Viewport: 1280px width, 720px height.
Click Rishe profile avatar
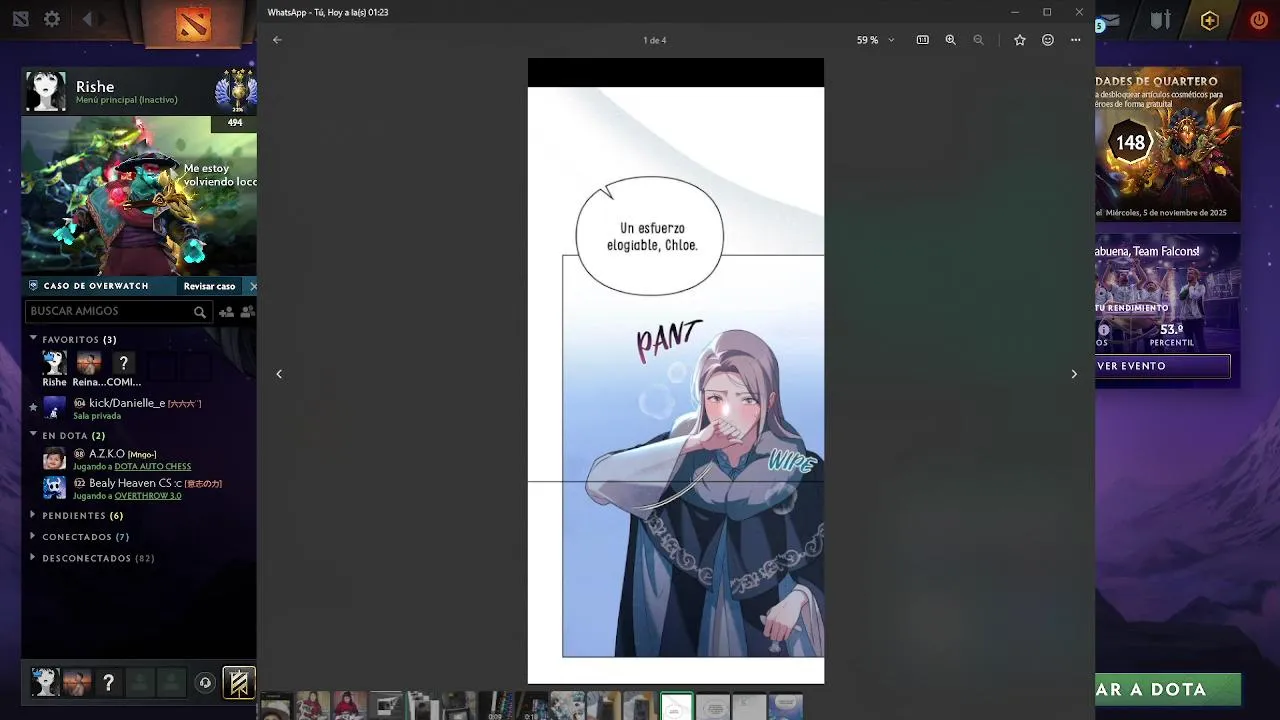[45, 91]
